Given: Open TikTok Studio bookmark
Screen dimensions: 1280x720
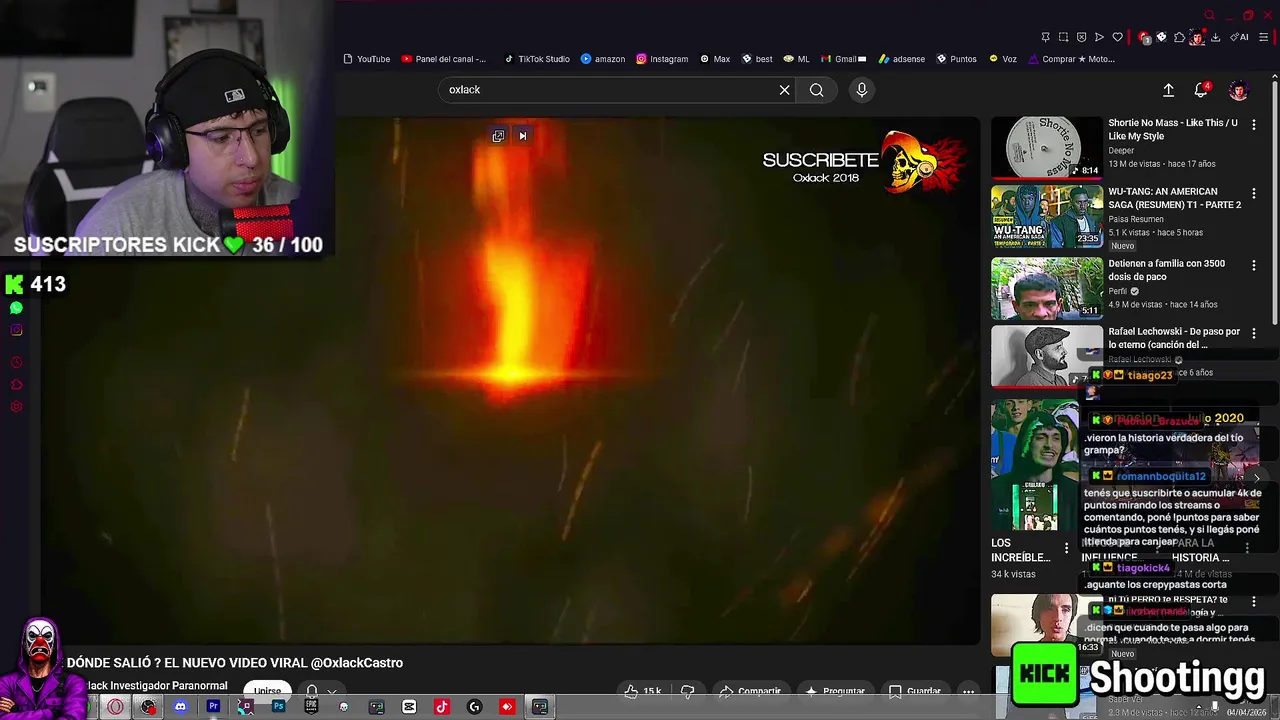Looking at the screenshot, I should tap(537, 59).
